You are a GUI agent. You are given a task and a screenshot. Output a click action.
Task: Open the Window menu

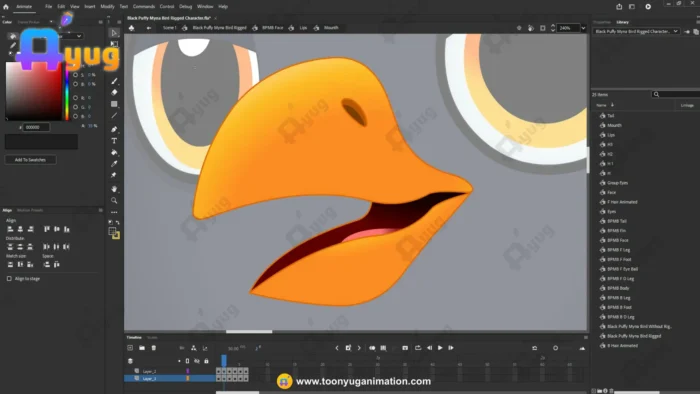pyautogui.click(x=205, y=7)
